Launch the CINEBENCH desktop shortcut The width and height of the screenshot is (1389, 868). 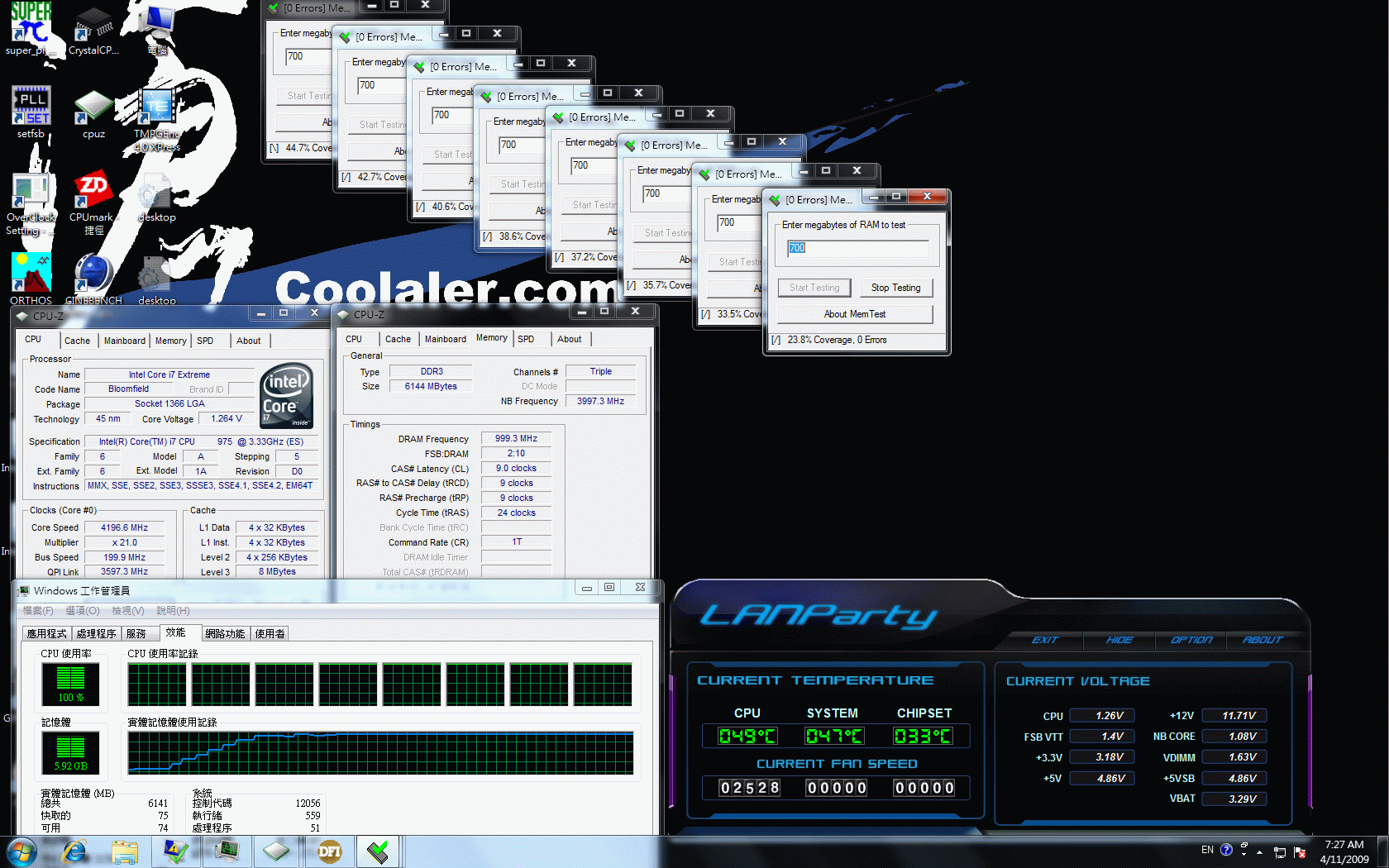coord(93,279)
